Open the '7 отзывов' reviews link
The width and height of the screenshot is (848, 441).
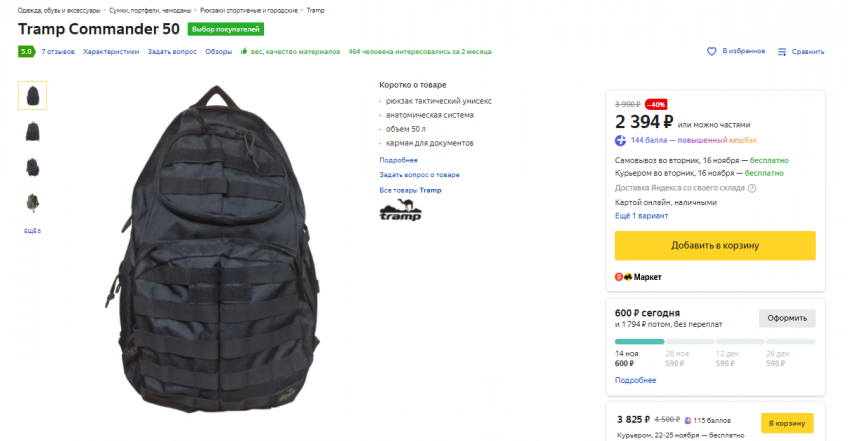(x=58, y=52)
